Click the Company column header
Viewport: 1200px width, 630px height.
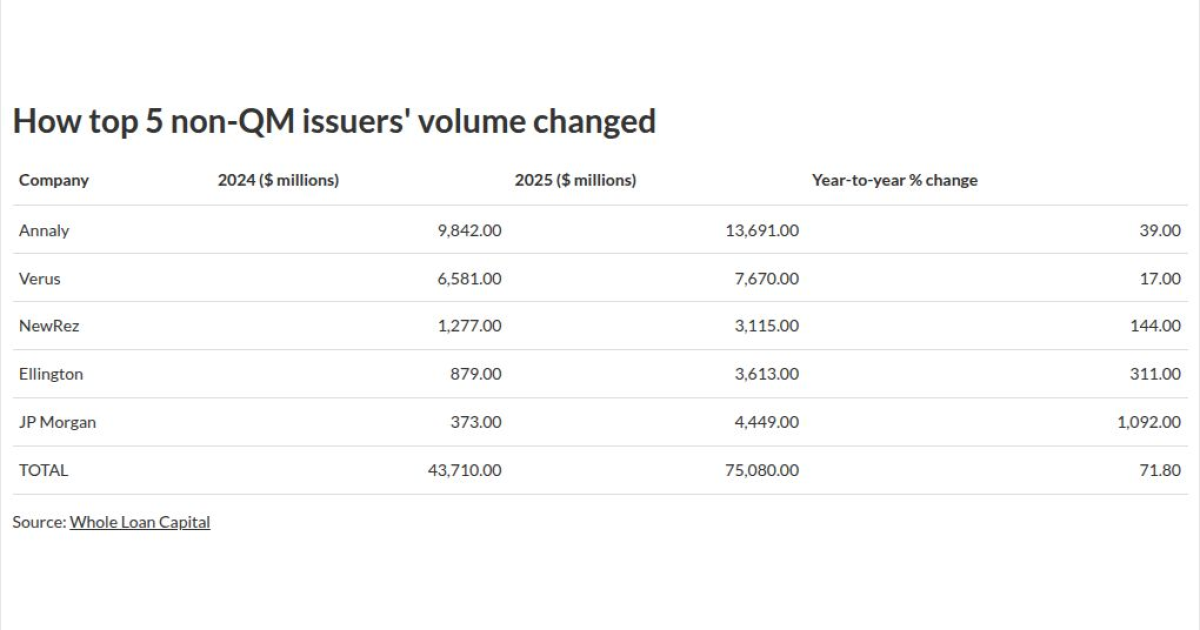click(54, 180)
